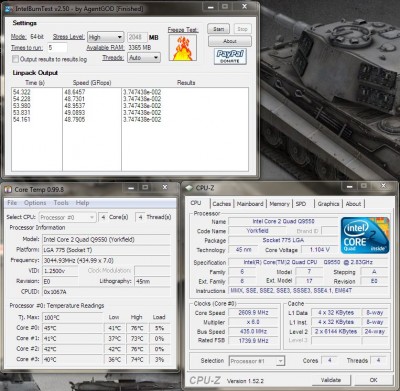Screen dimensions: 400x391
Task: Click the CPU-Z Package Socket 775 LGA
Action: point(283,240)
